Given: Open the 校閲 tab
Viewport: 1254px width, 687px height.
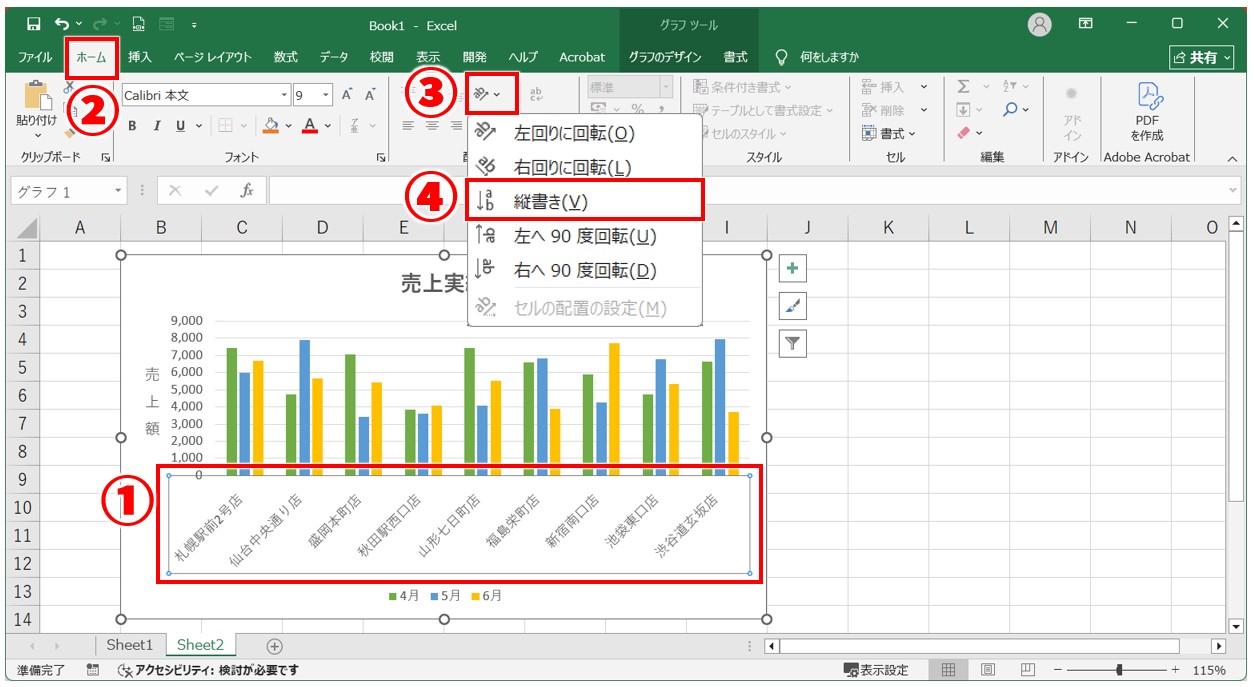Looking at the screenshot, I should (381, 57).
